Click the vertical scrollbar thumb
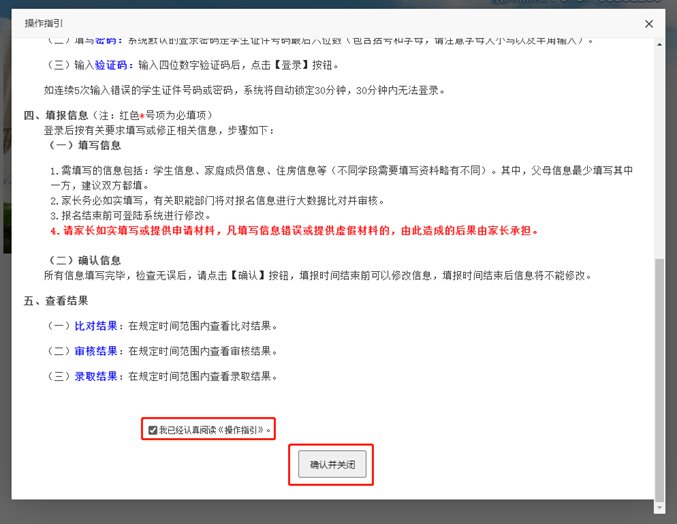Image resolution: width=677 pixels, height=524 pixels. tap(659, 379)
